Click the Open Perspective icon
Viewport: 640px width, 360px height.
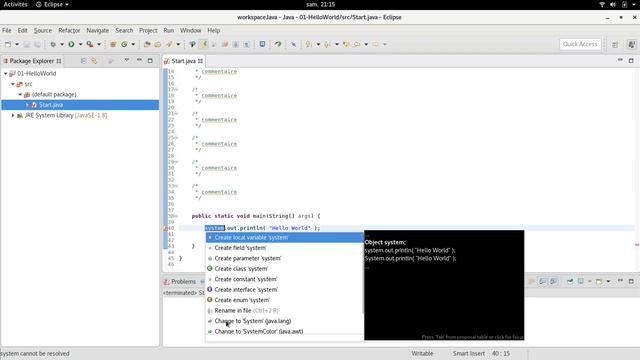[x=615, y=44]
